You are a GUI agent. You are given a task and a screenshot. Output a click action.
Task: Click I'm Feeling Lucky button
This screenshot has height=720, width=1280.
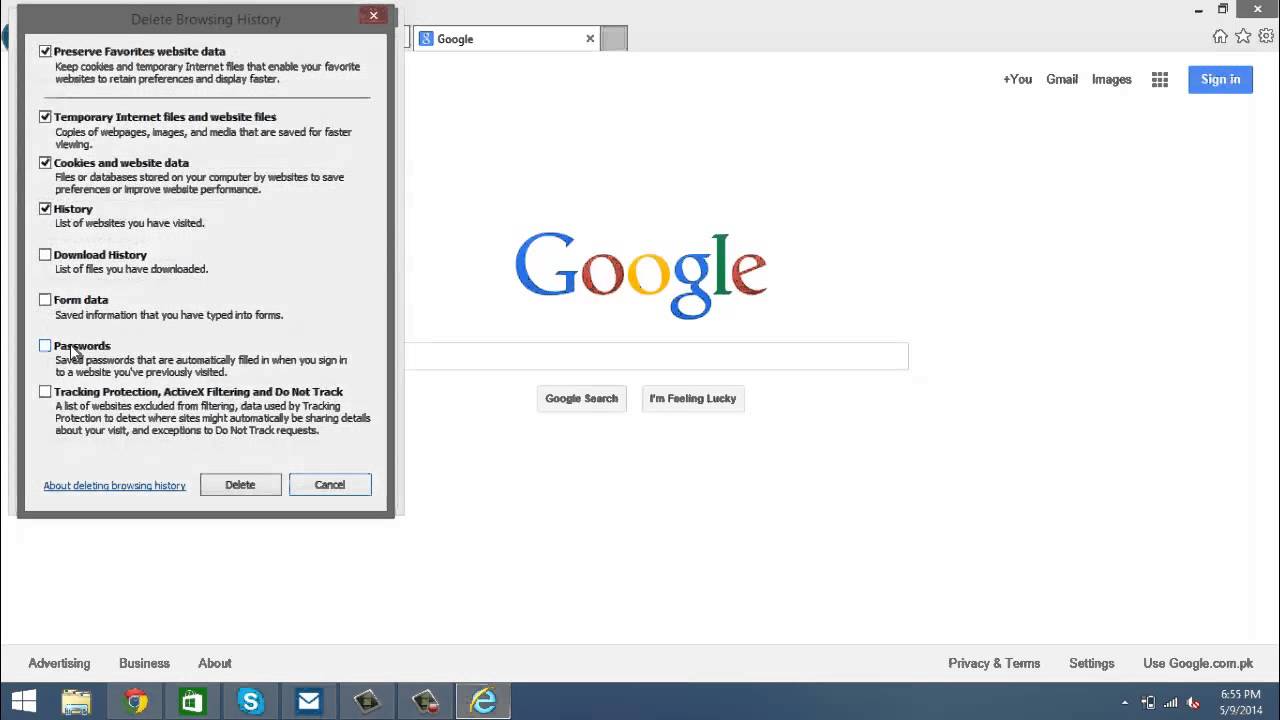coord(693,399)
